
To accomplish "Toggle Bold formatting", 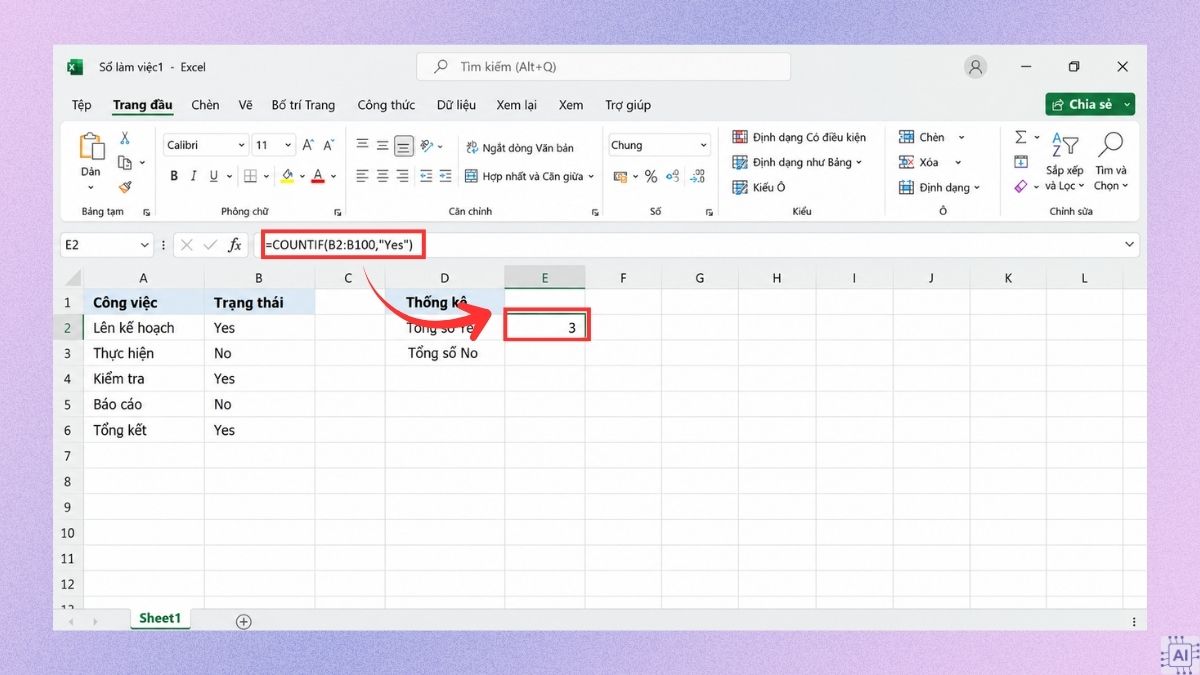I will (x=174, y=176).
